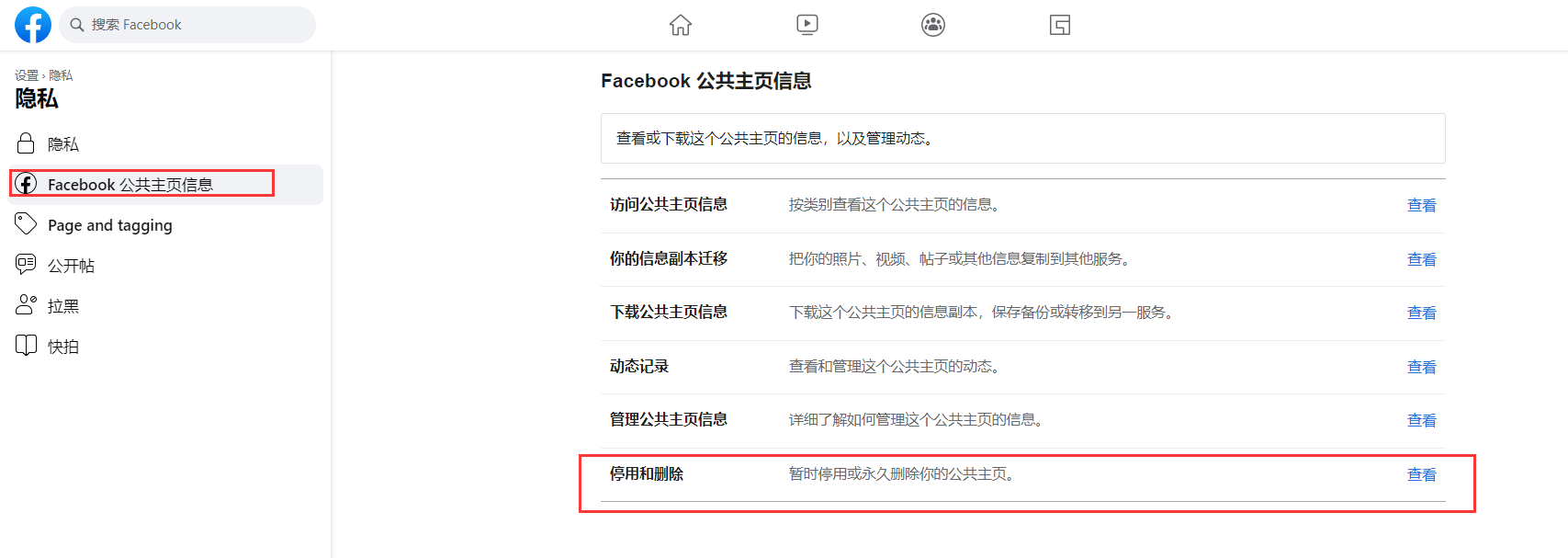Click the book icon beside 快拍
Viewport: 1568px width, 558px height.
pyautogui.click(x=26, y=346)
